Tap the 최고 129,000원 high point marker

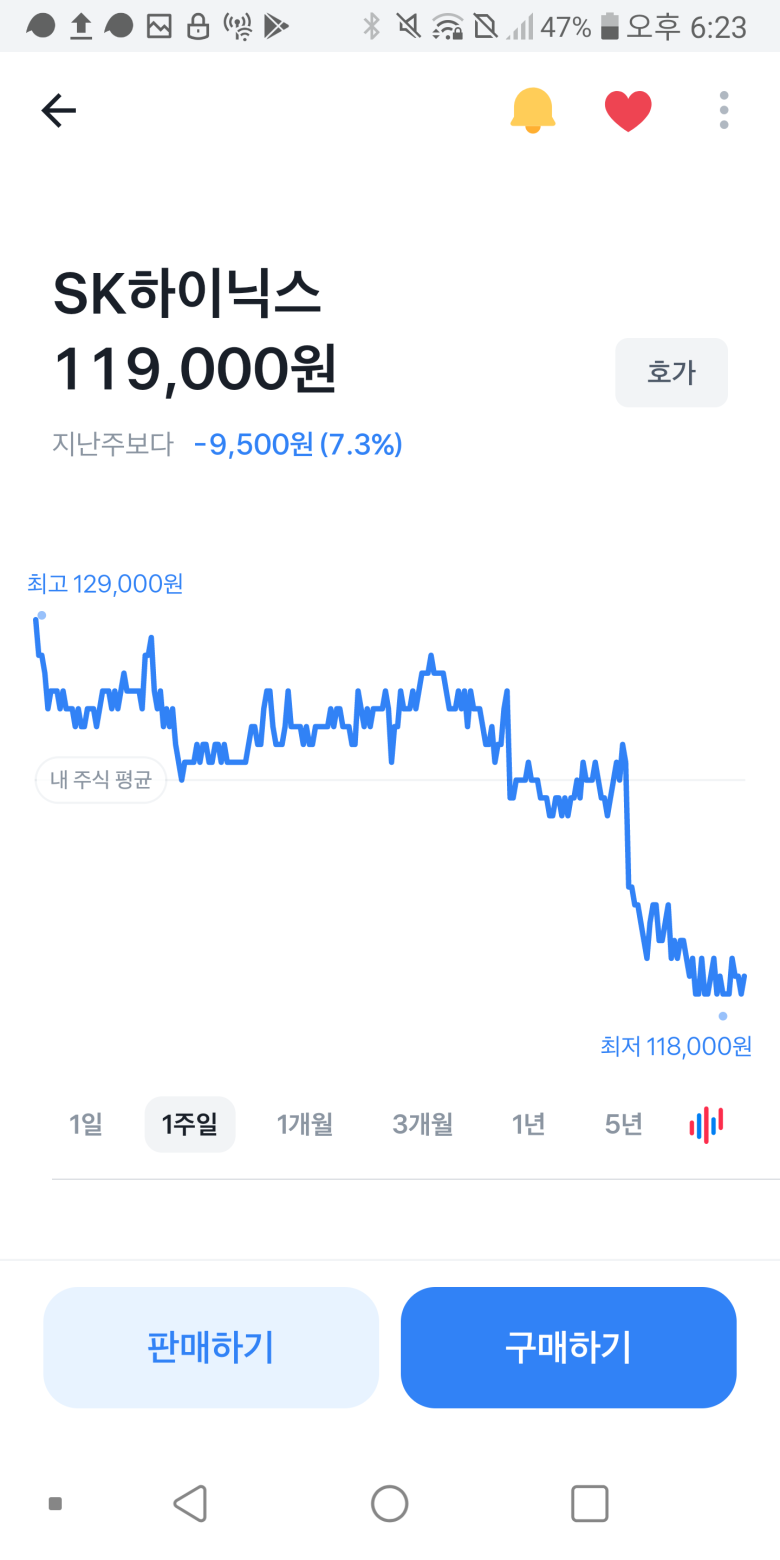point(105,584)
